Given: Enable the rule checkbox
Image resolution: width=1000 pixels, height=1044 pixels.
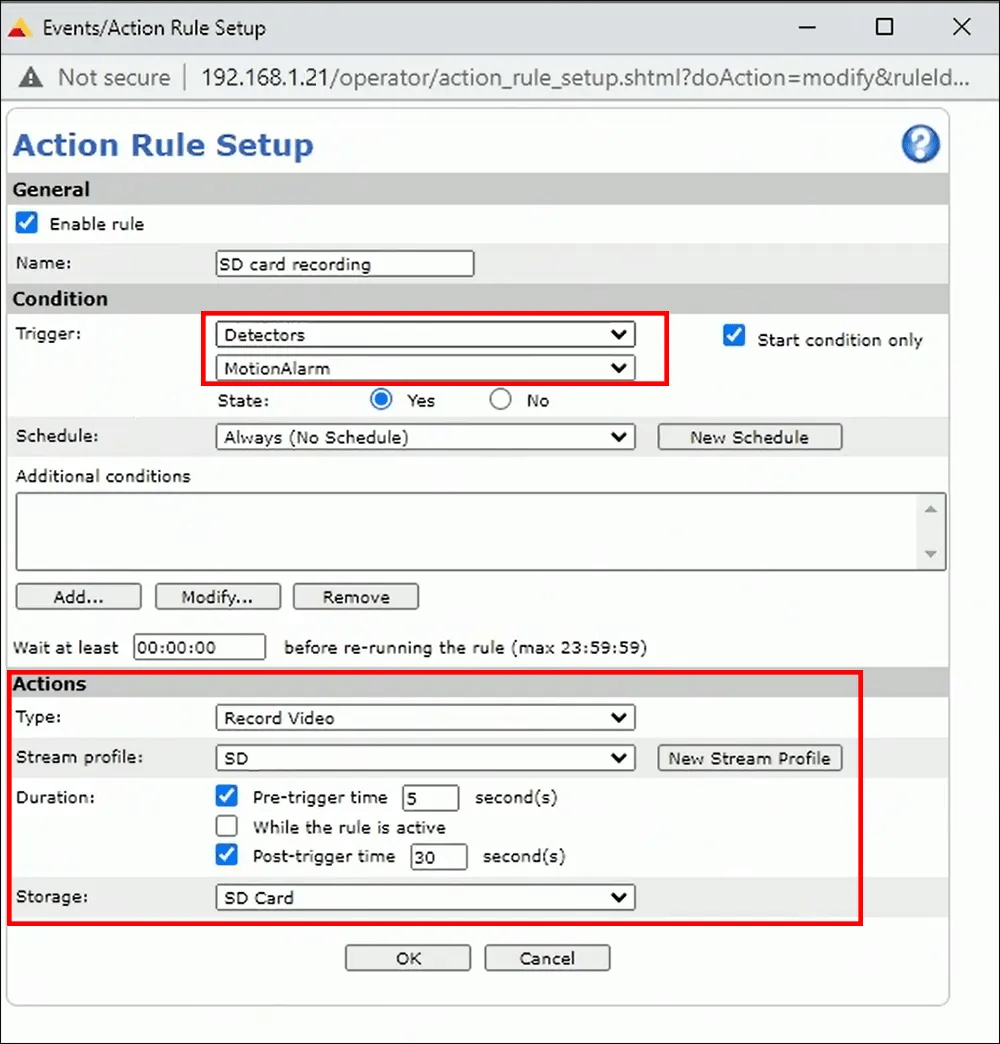Looking at the screenshot, I should click(25, 223).
